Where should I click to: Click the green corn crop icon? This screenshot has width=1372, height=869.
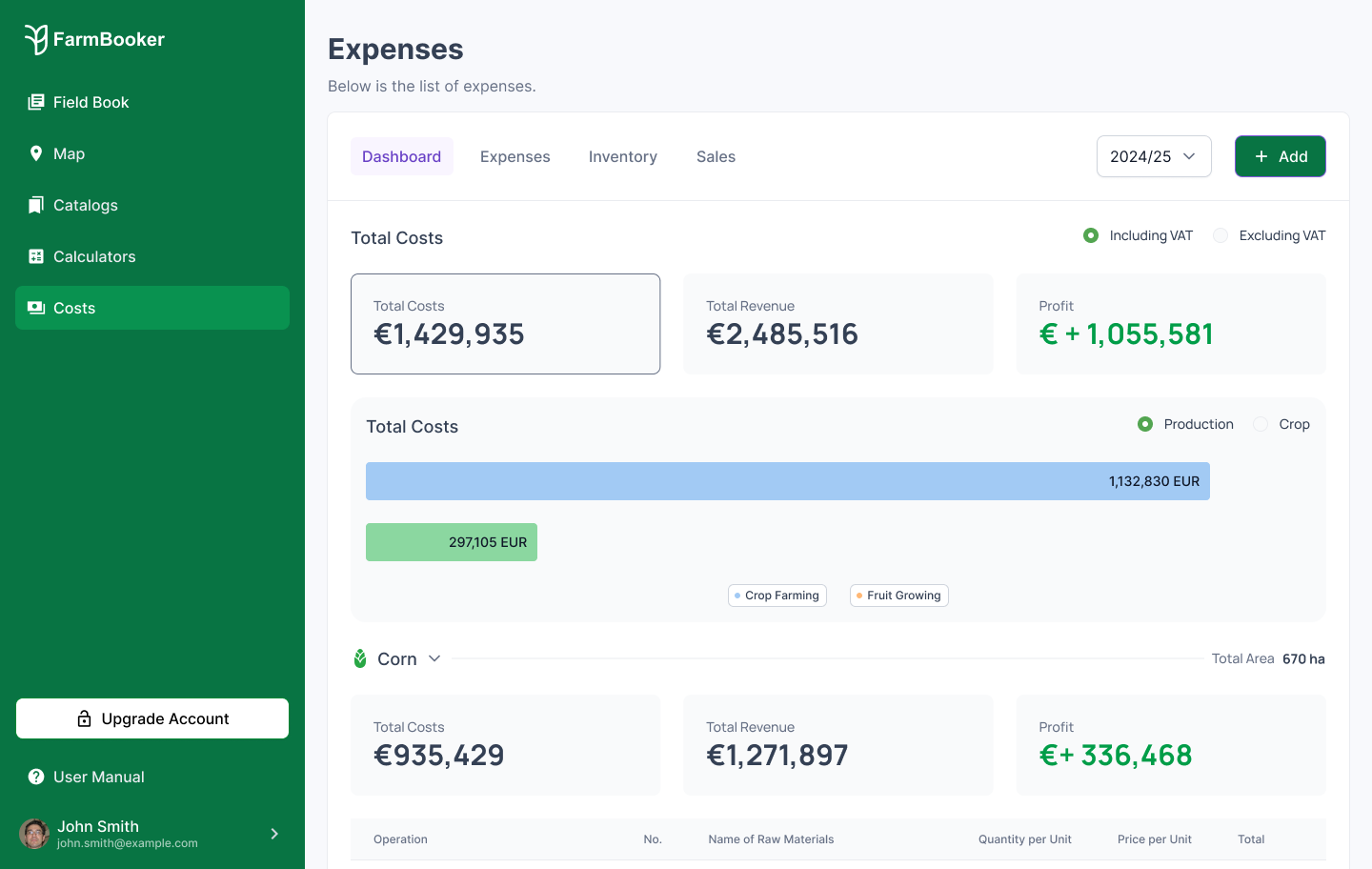click(360, 658)
